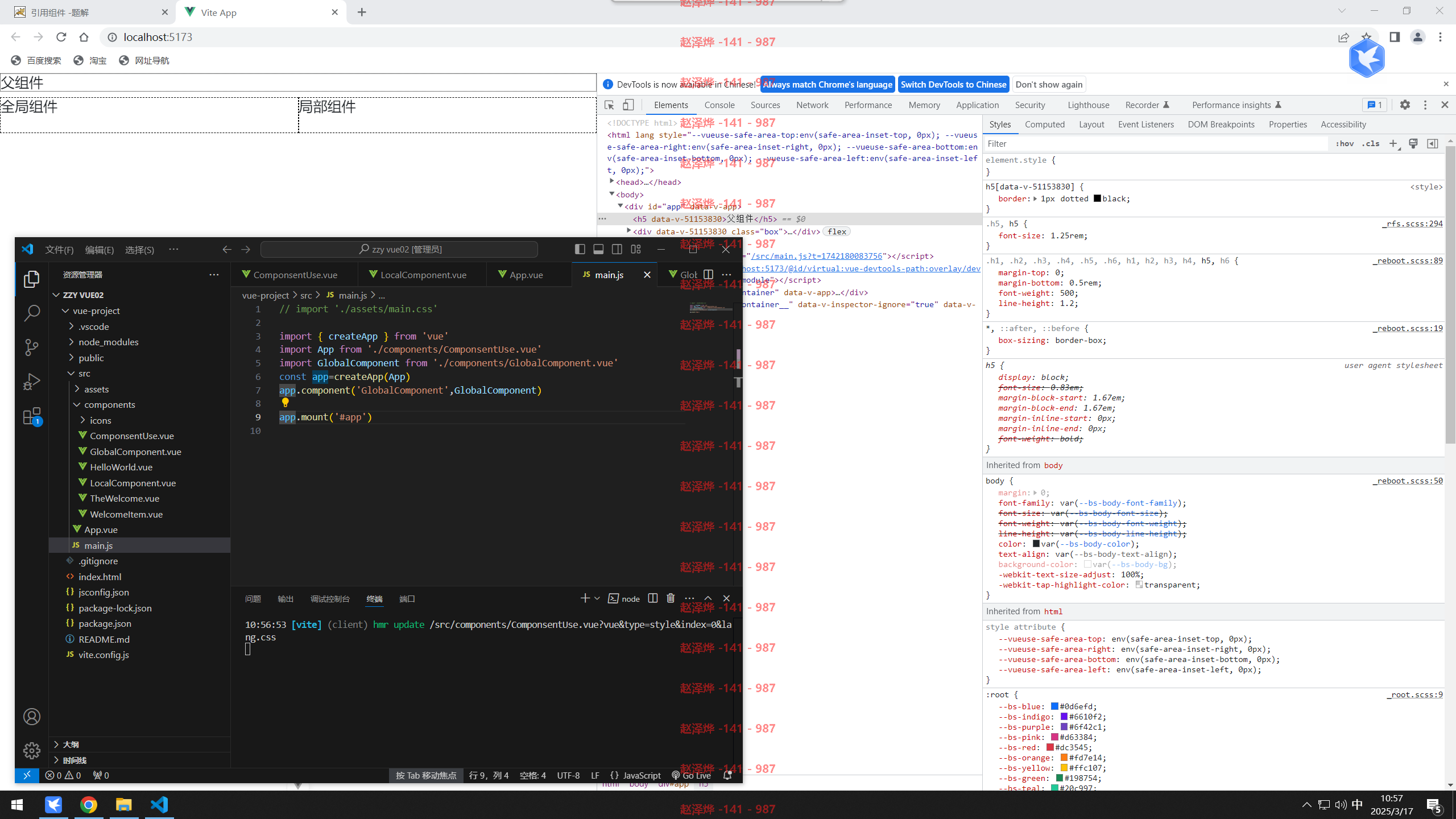The image size is (1456, 819).
Task: Create new terminal with plus icon
Action: tap(585, 598)
